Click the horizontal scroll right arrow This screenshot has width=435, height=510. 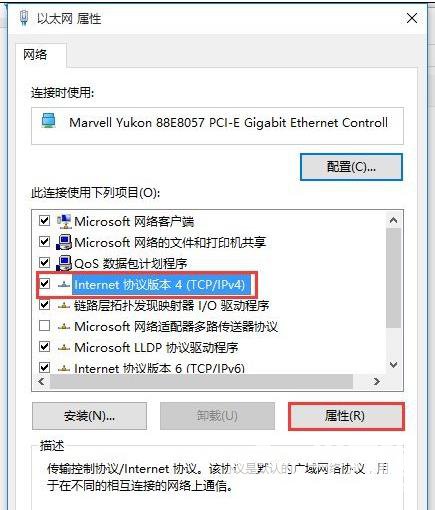point(377,381)
